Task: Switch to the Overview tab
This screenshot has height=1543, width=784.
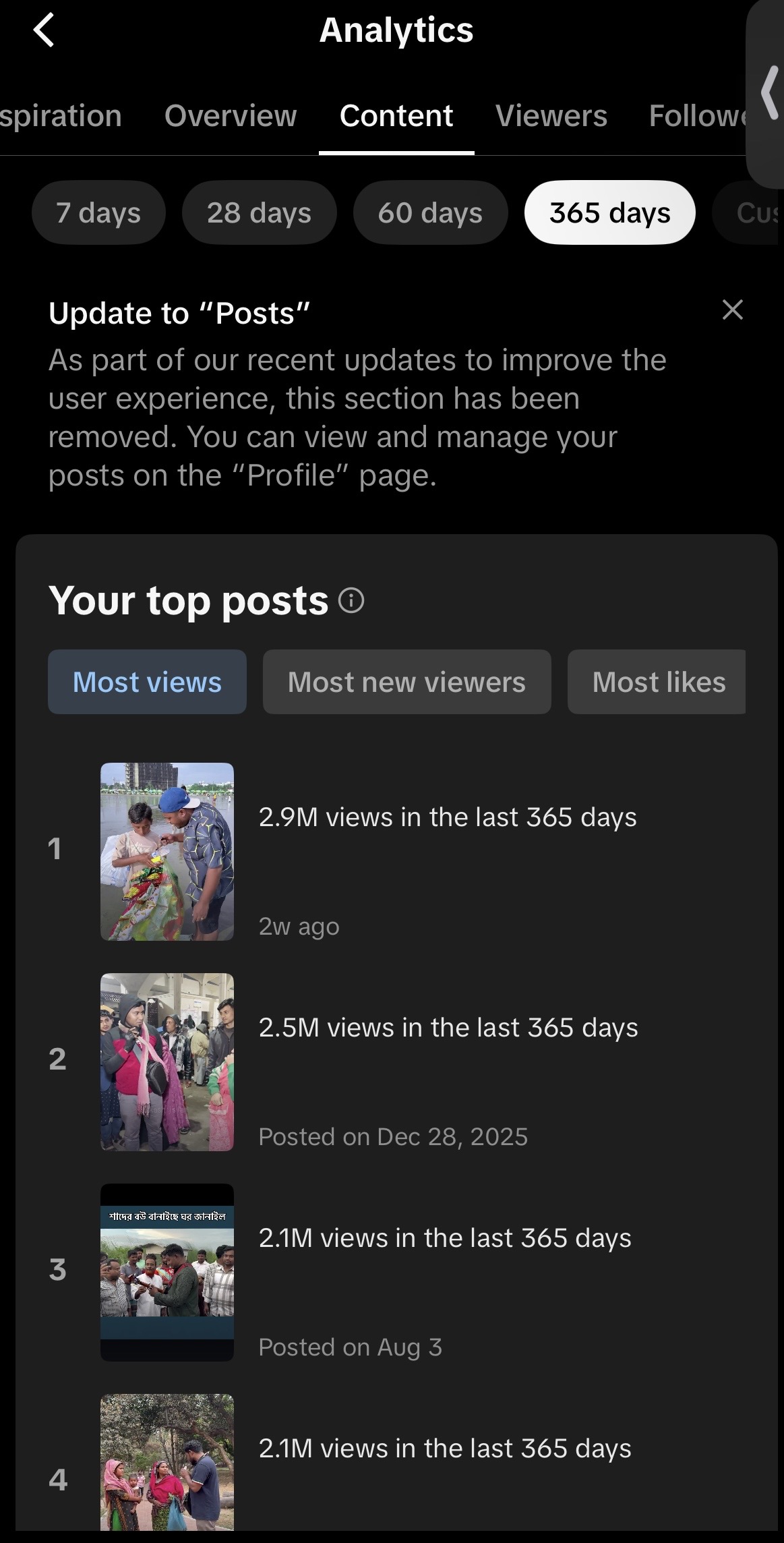Action: pos(231,115)
